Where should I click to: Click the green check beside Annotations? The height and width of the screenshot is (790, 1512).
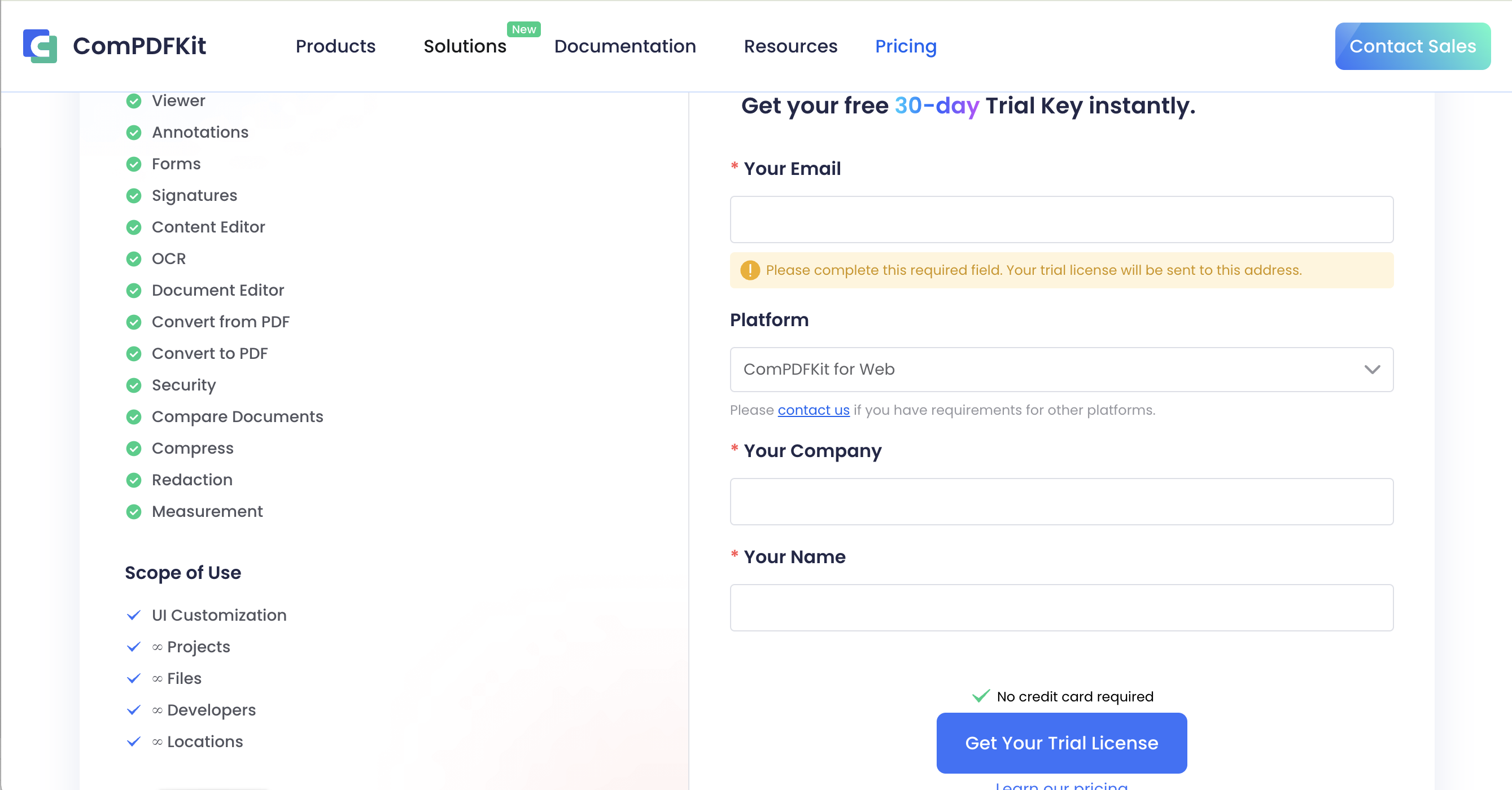pyautogui.click(x=134, y=133)
